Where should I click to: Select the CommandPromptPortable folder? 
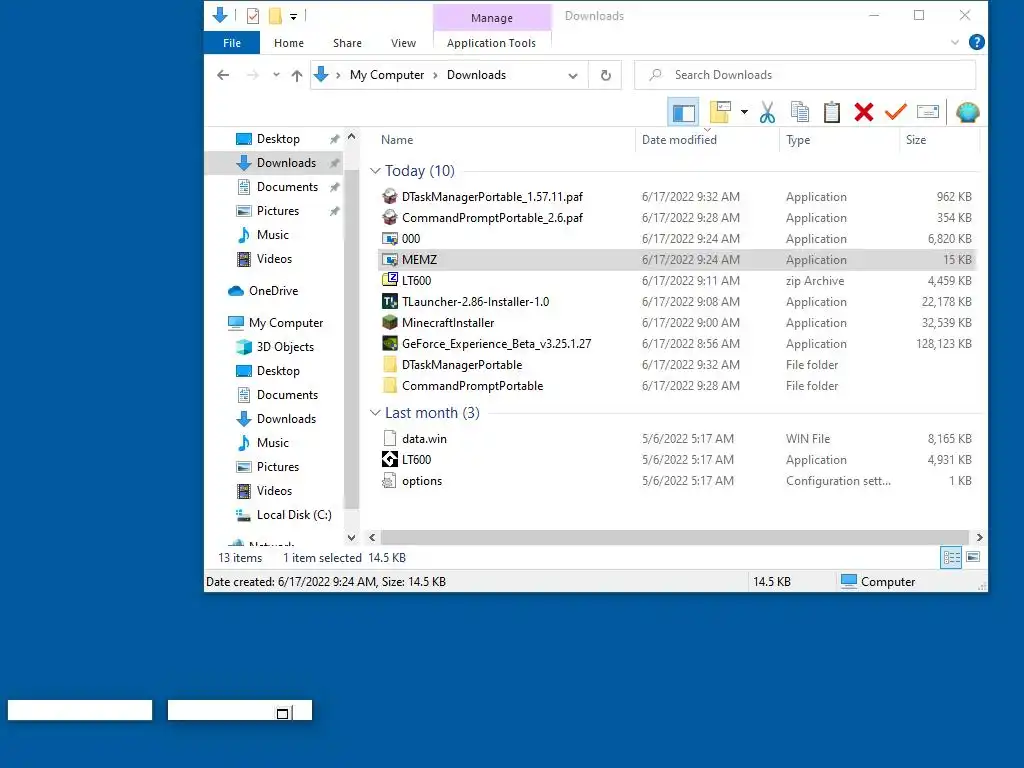click(x=677, y=385)
